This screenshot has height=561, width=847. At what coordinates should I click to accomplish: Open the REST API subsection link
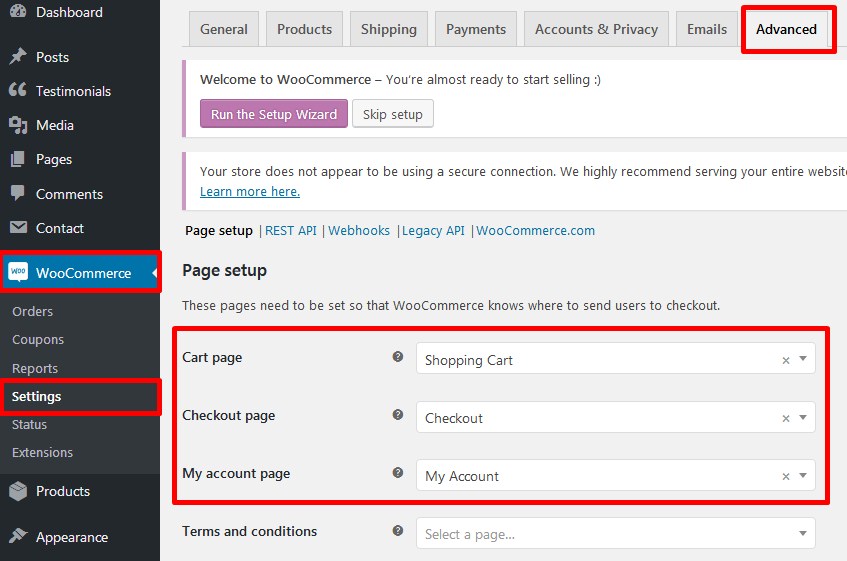coord(291,231)
